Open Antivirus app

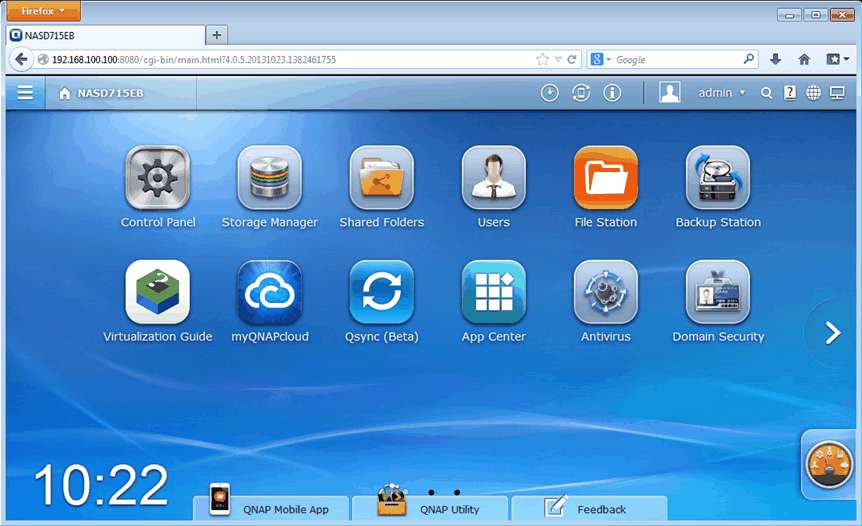tap(605, 293)
